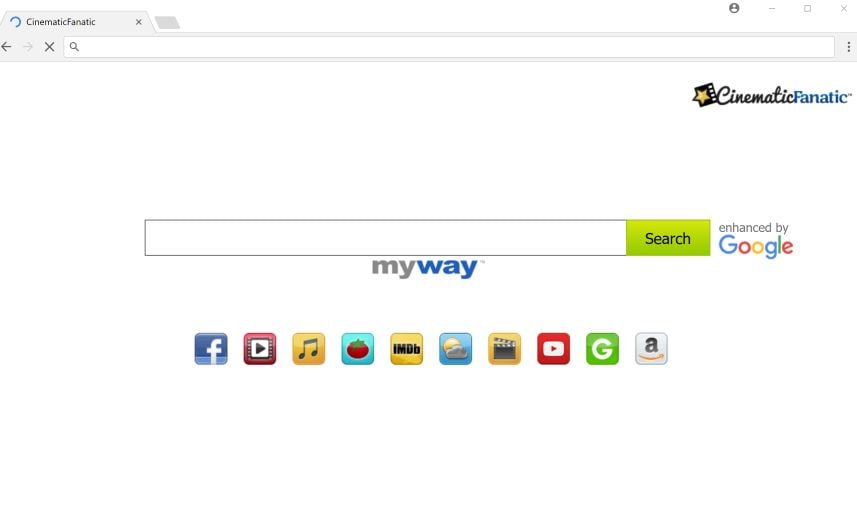Open the Amazon shortcut icon
The height and width of the screenshot is (514, 857).
(x=651, y=348)
